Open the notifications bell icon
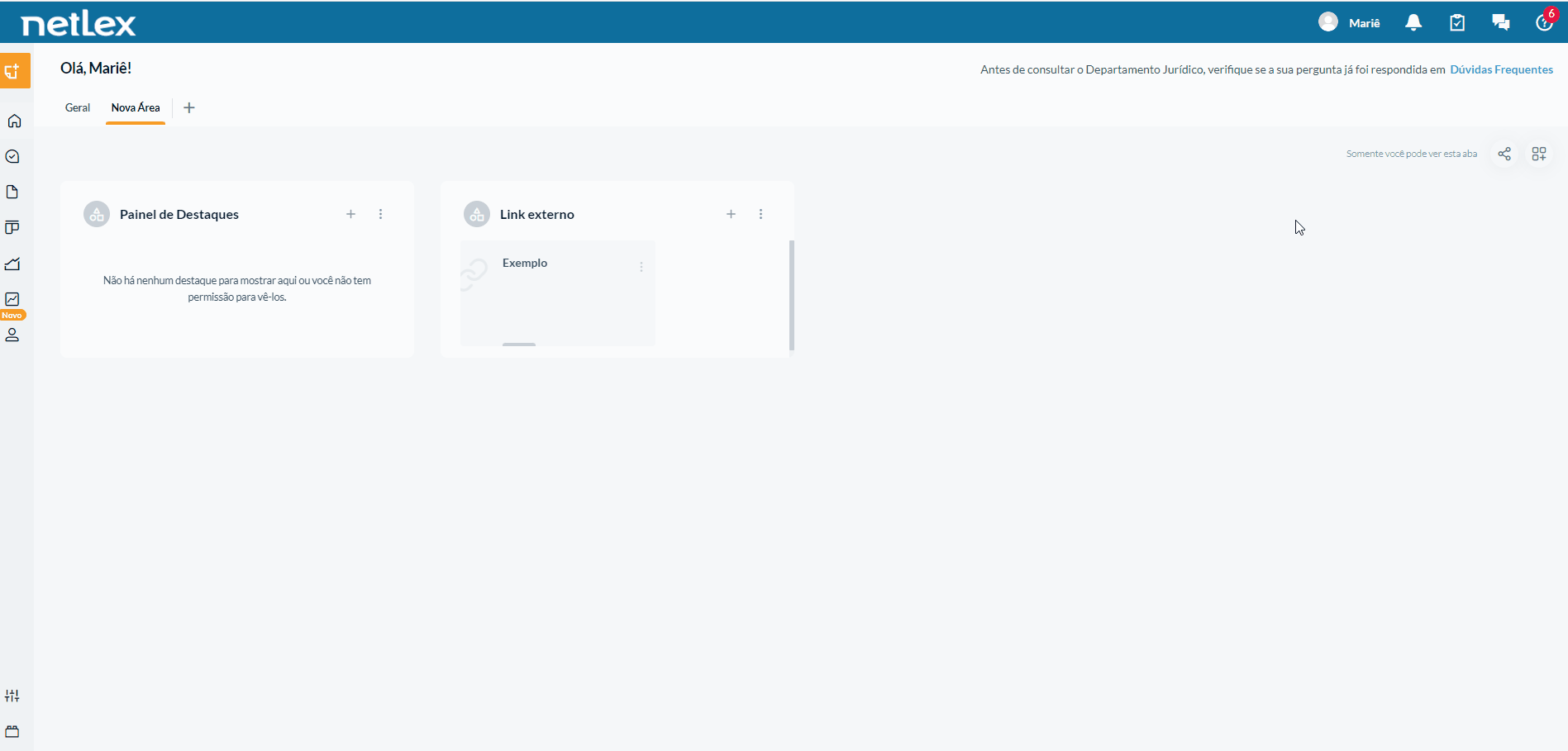Image resolution: width=1568 pixels, height=751 pixels. click(x=1413, y=23)
